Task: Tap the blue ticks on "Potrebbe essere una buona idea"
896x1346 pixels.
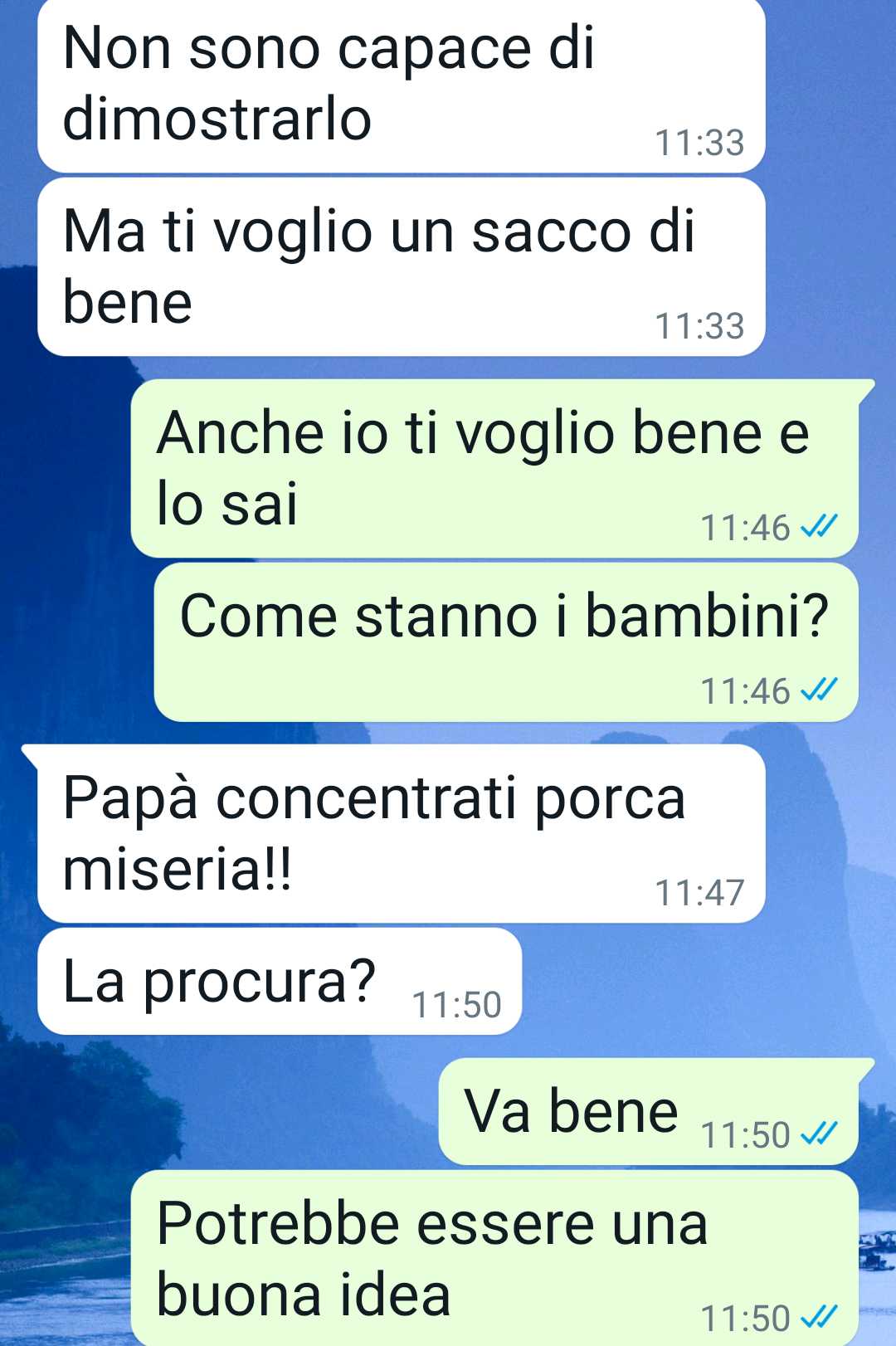Action: 819,1317
